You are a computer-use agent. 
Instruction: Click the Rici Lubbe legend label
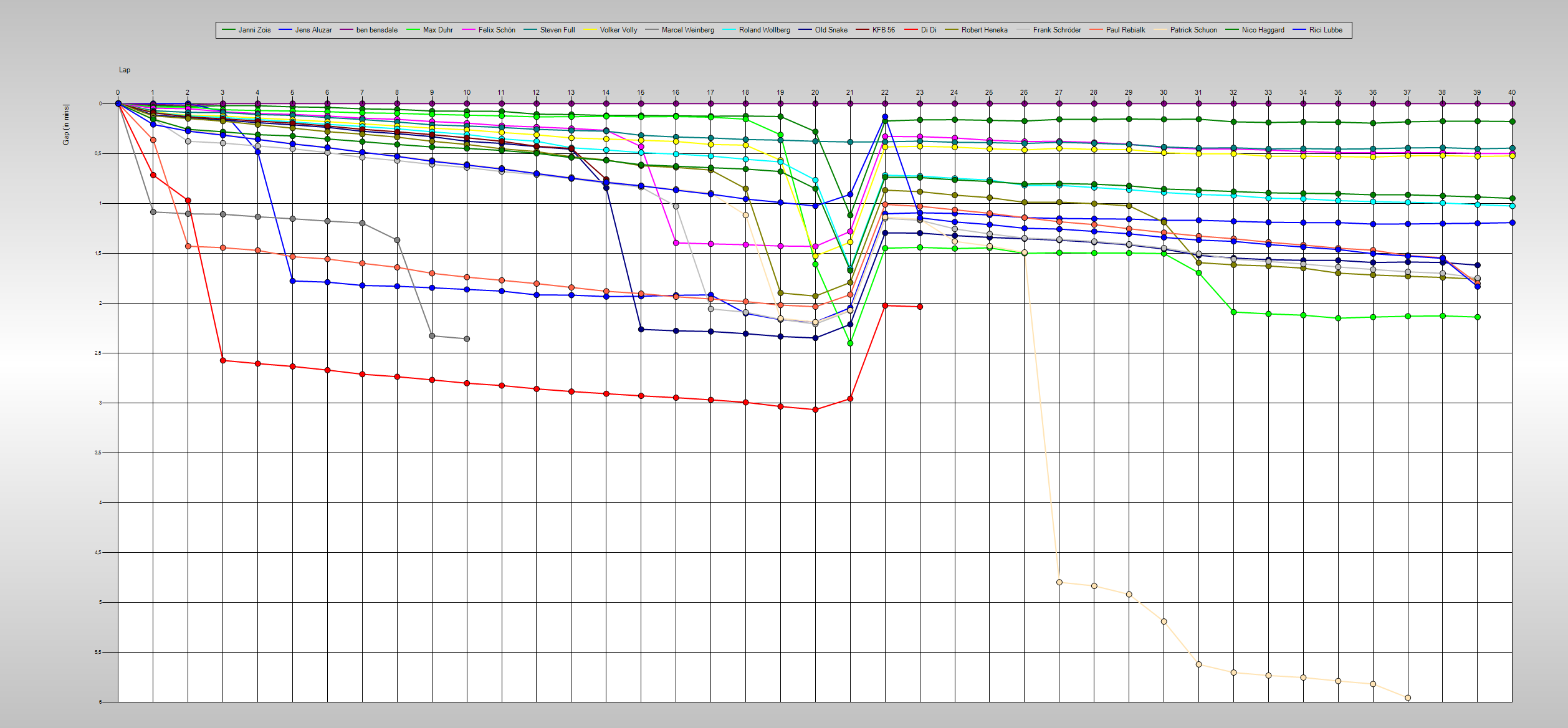[x=1326, y=30]
